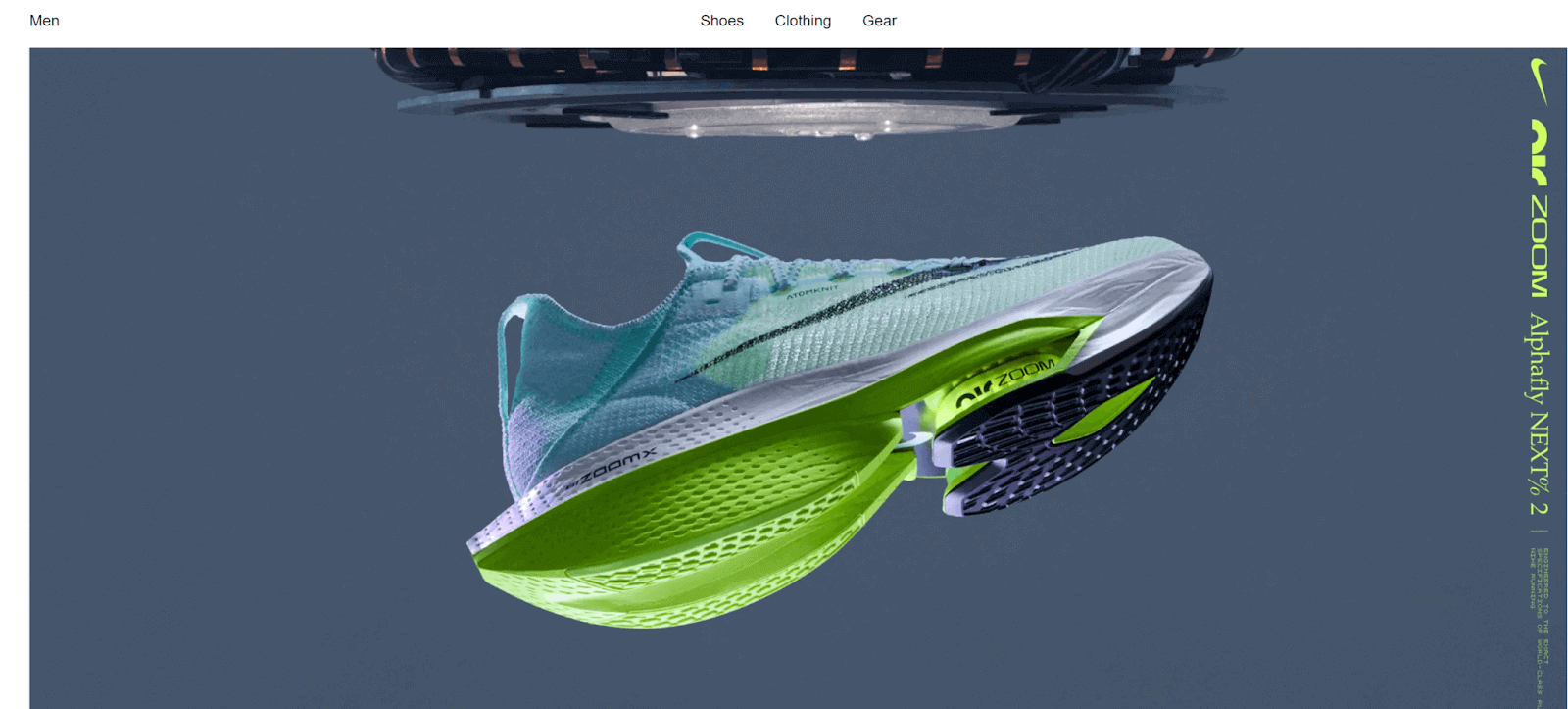Click the machine device above the shoe
This screenshot has width=1568, height=709.
coord(804,93)
